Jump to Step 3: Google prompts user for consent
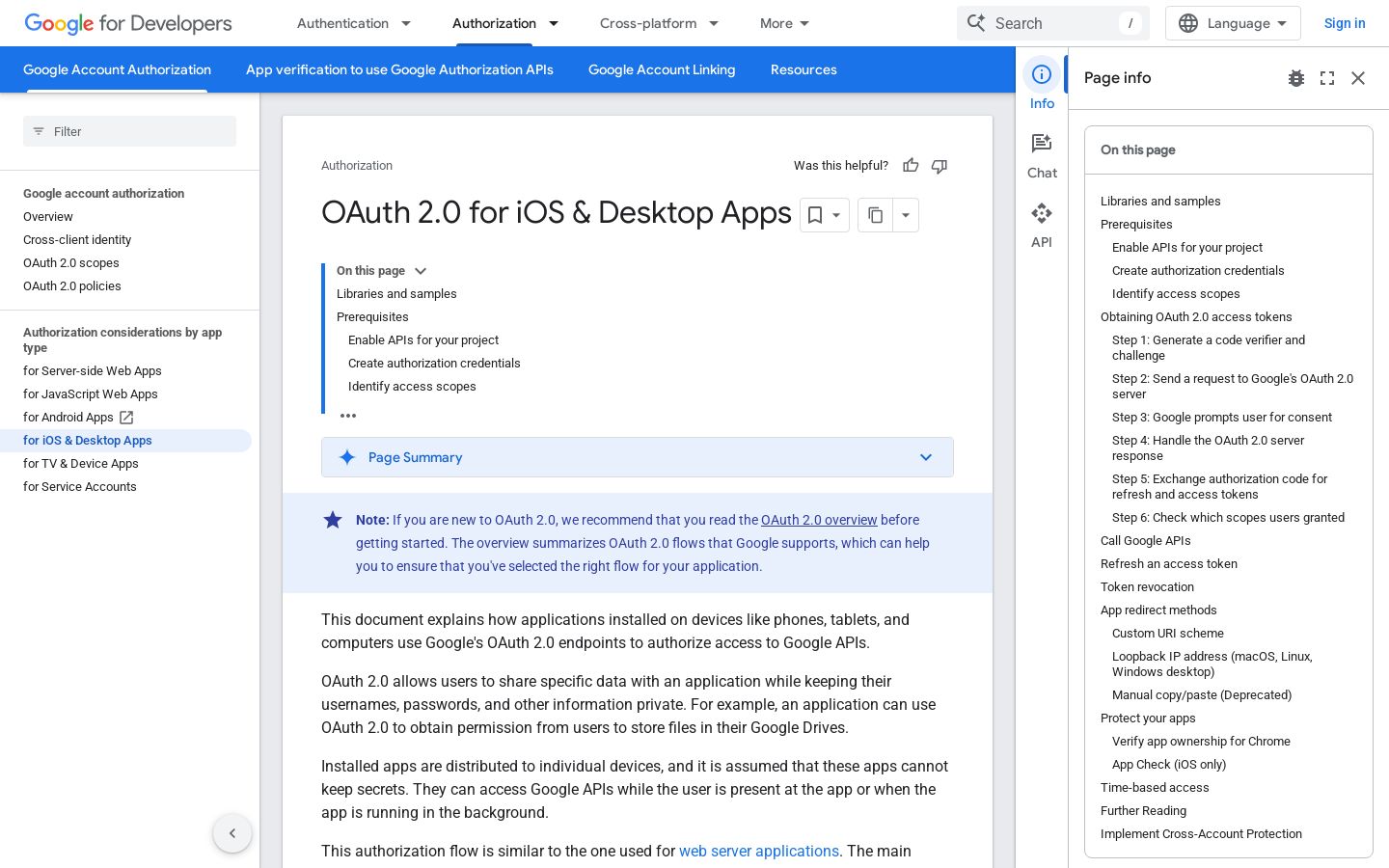 [1222, 418]
